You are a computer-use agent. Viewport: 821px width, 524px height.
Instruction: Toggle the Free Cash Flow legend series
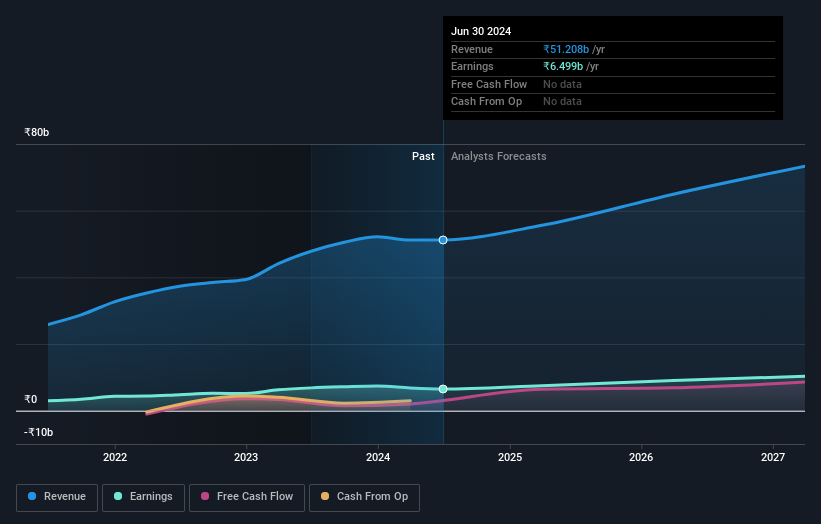[247, 497]
